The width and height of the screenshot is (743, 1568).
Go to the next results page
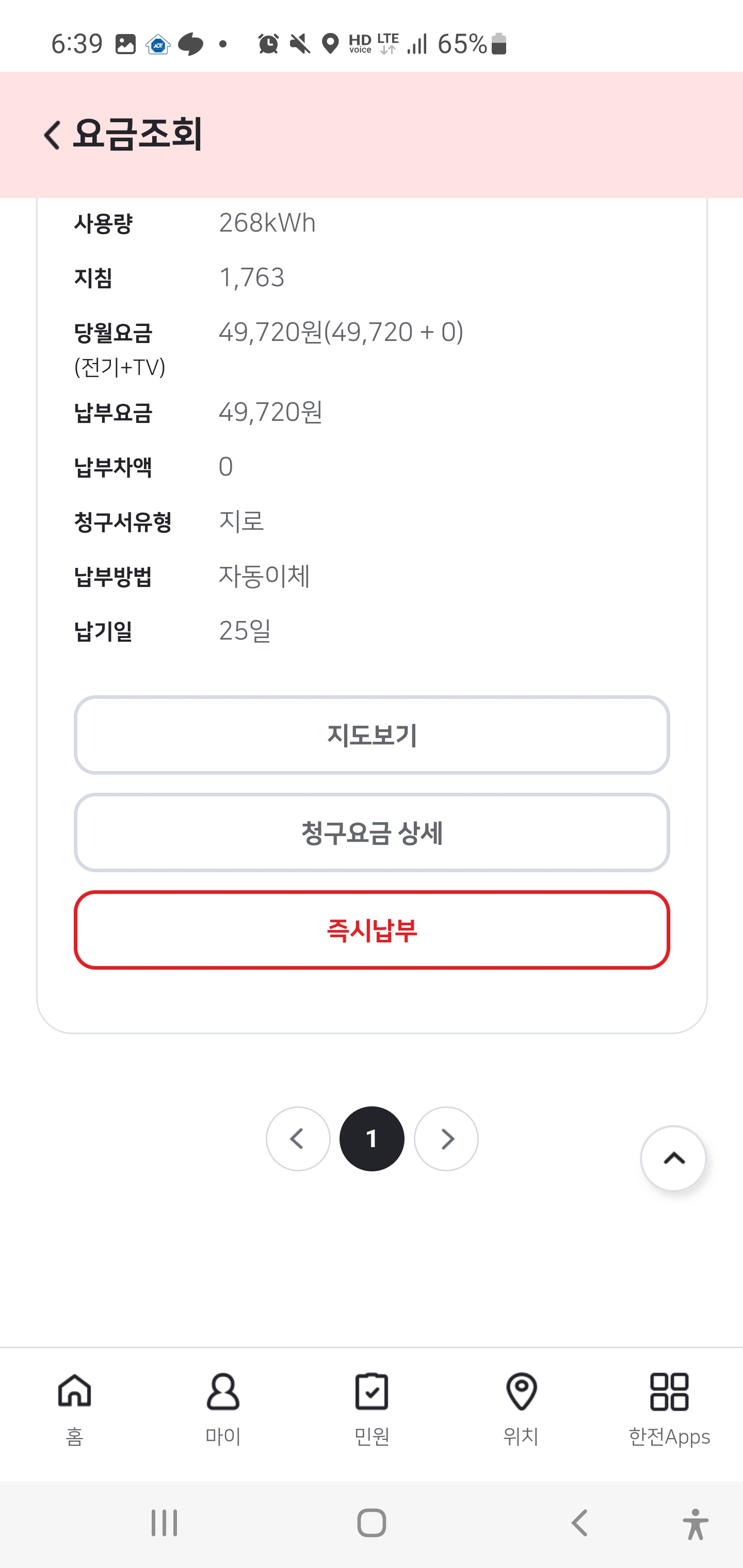(x=446, y=1139)
